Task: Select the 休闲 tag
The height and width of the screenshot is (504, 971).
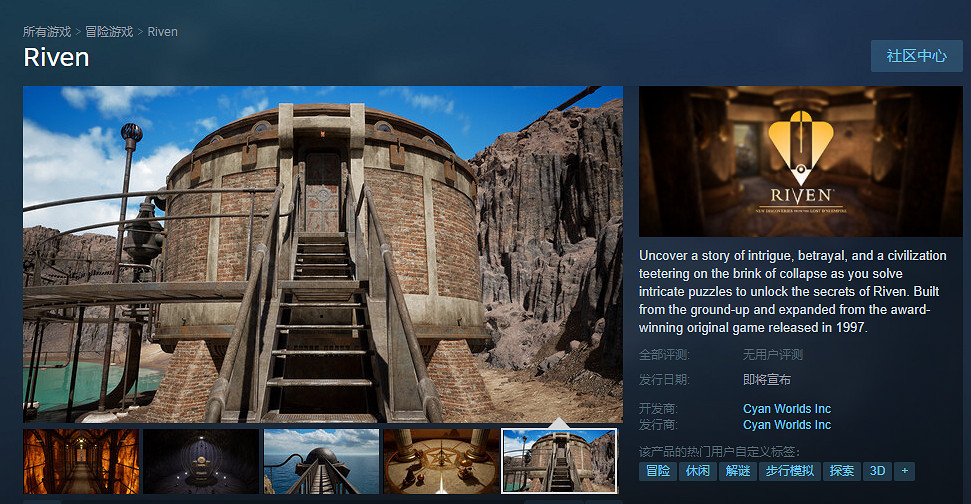Action: [x=697, y=471]
